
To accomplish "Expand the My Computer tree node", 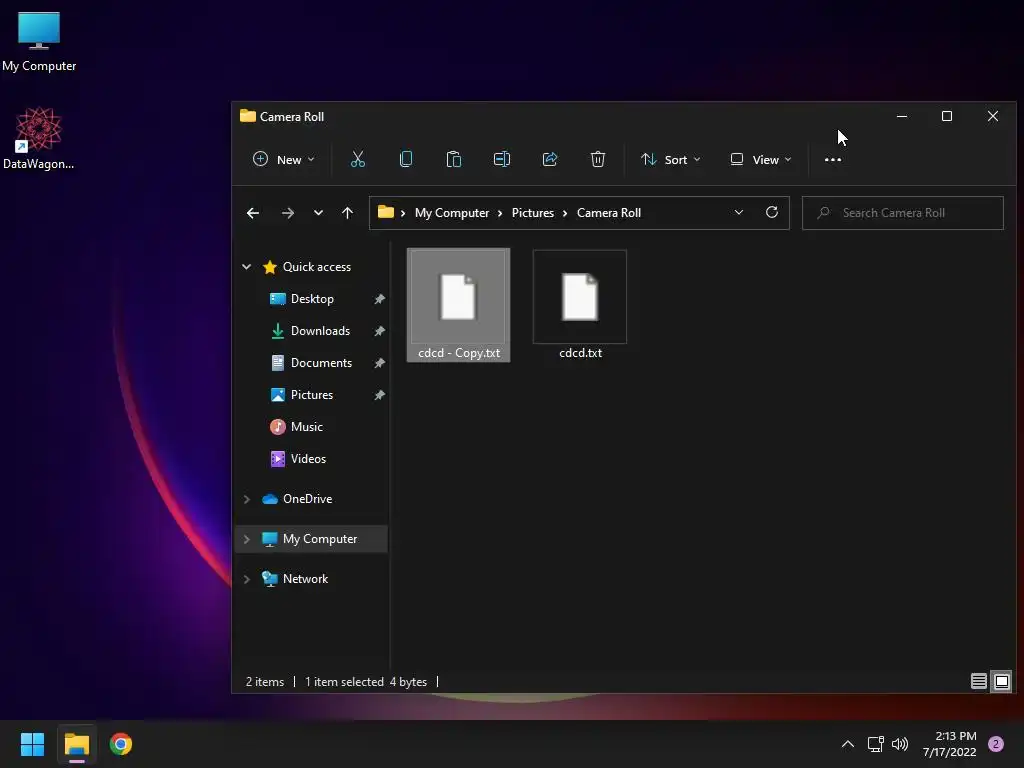I will tap(246, 539).
